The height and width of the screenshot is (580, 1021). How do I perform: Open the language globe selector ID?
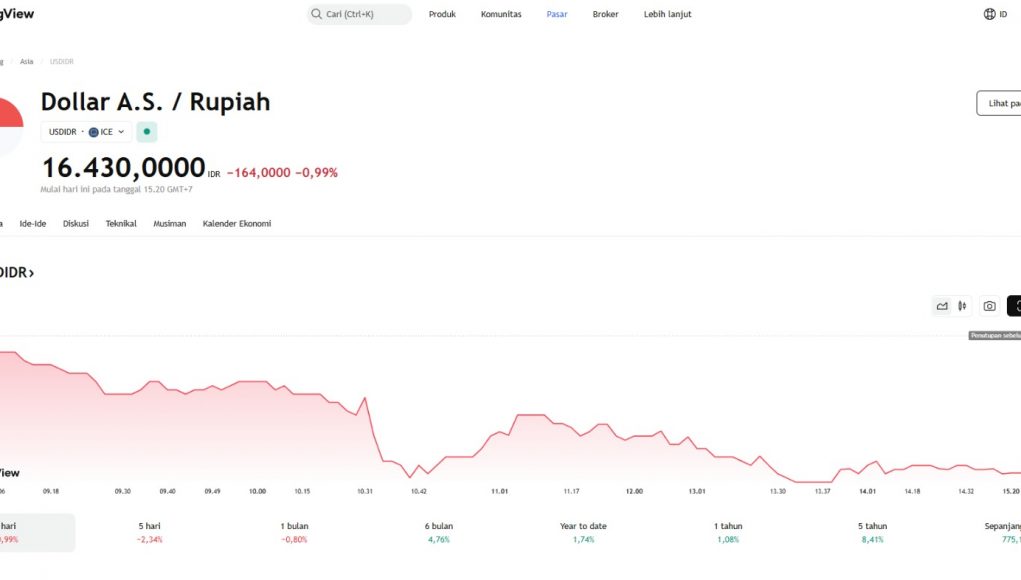click(995, 14)
